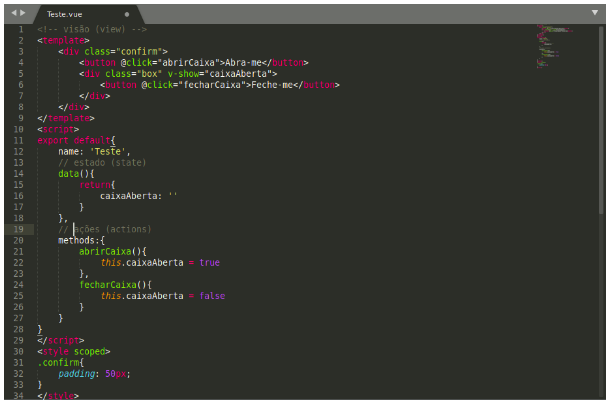Click the fecharCaixa() method definition on line 24
This screenshot has width=610, height=404.
(x=116, y=285)
